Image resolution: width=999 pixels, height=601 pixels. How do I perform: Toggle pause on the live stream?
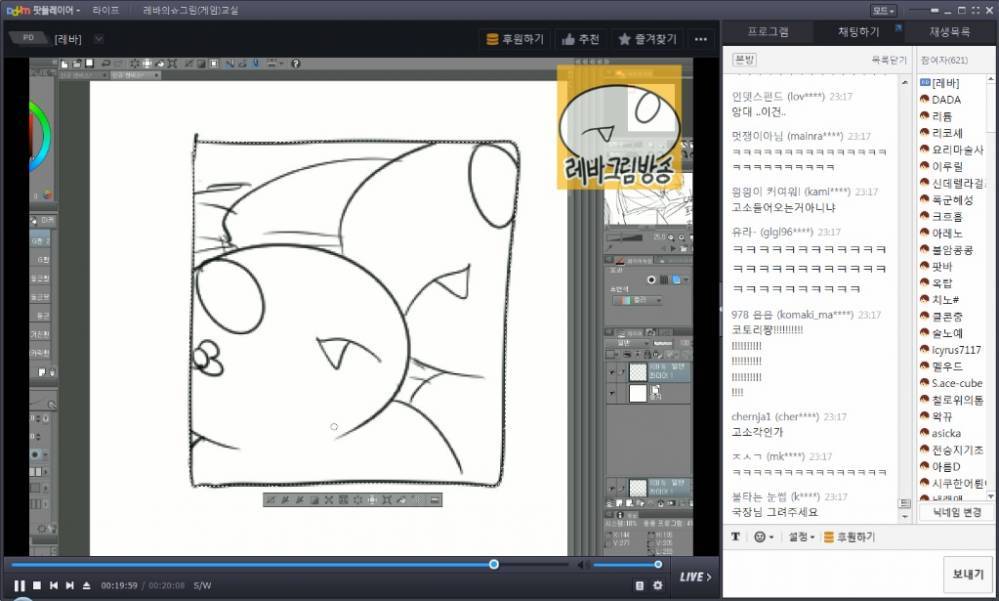pyautogui.click(x=20, y=586)
